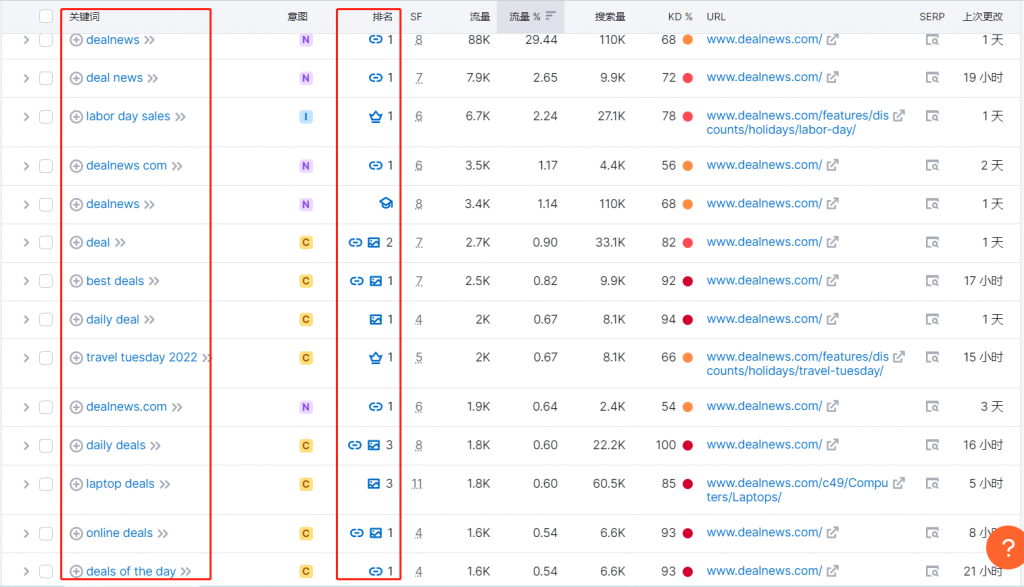Expand the "best deals" row
The image size is (1024, 587).
click(26, 281)
